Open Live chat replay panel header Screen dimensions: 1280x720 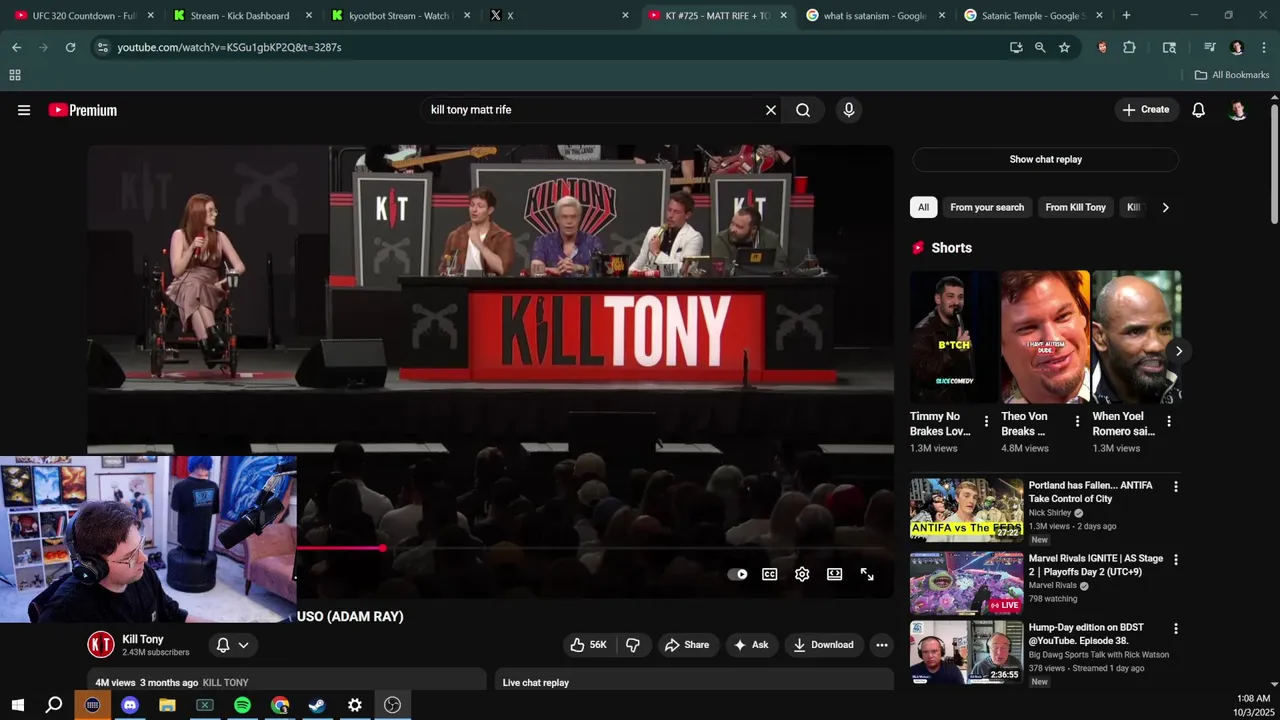pyautogui.click(x=694, y=681)
